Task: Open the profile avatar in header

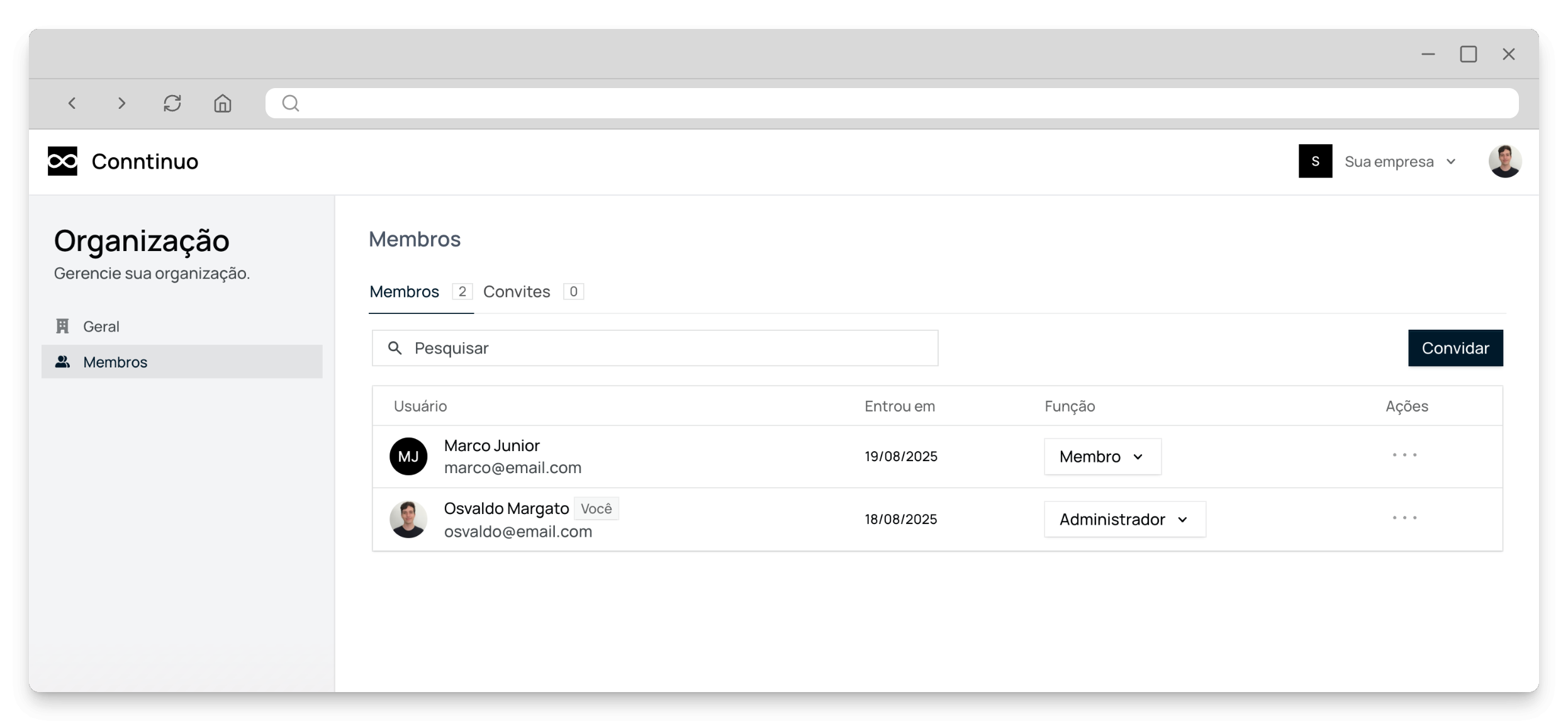Action: coord(1504,162)
